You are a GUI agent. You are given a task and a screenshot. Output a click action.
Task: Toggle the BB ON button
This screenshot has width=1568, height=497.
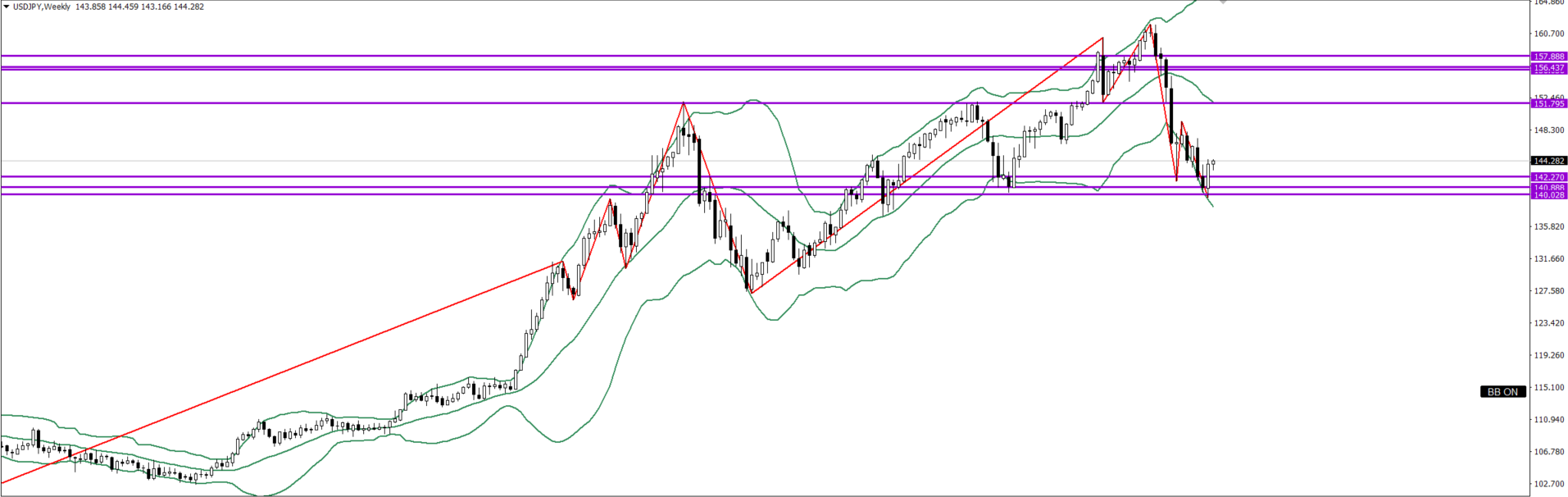point(1502,392)
